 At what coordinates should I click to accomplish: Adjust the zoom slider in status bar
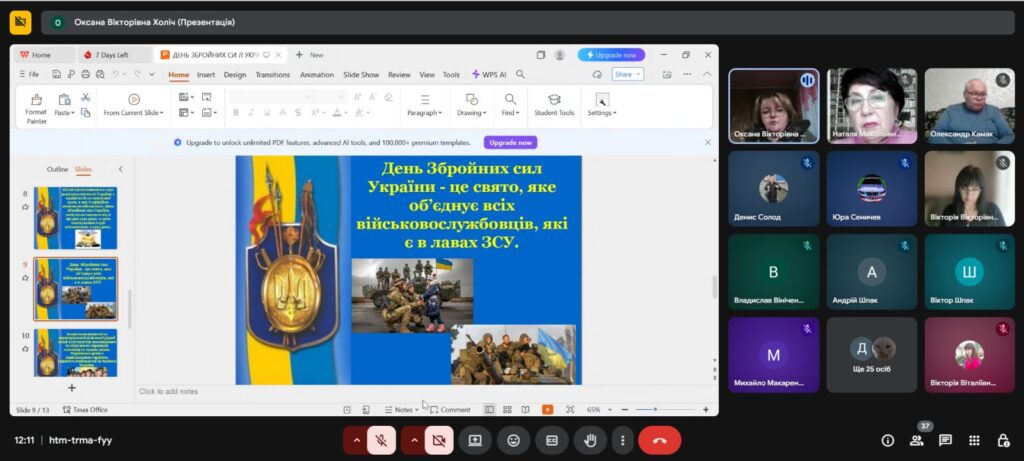[654, 409]
